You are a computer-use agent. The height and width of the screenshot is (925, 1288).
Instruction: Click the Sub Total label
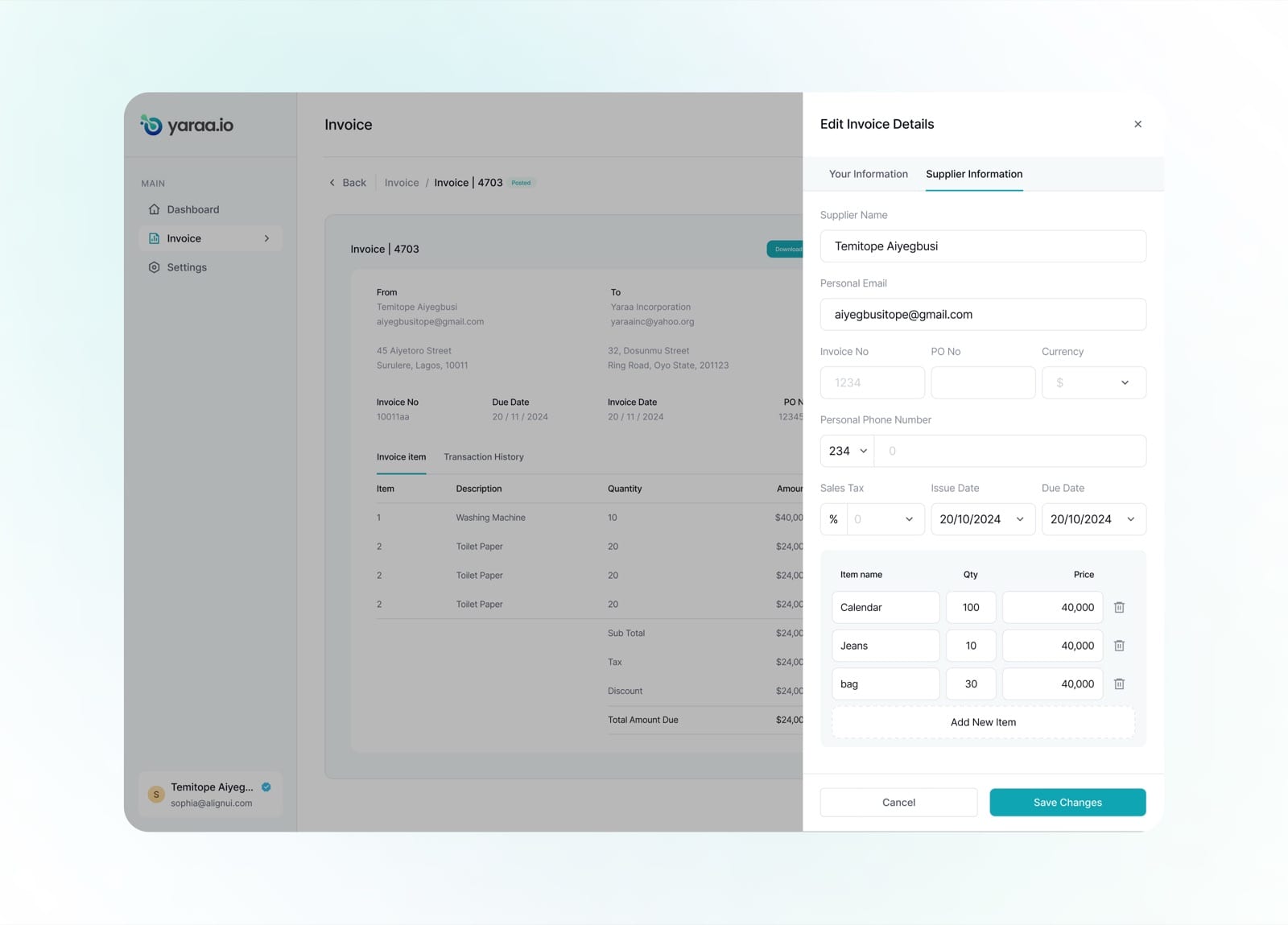pyautogui.click(x=626, y=633)
